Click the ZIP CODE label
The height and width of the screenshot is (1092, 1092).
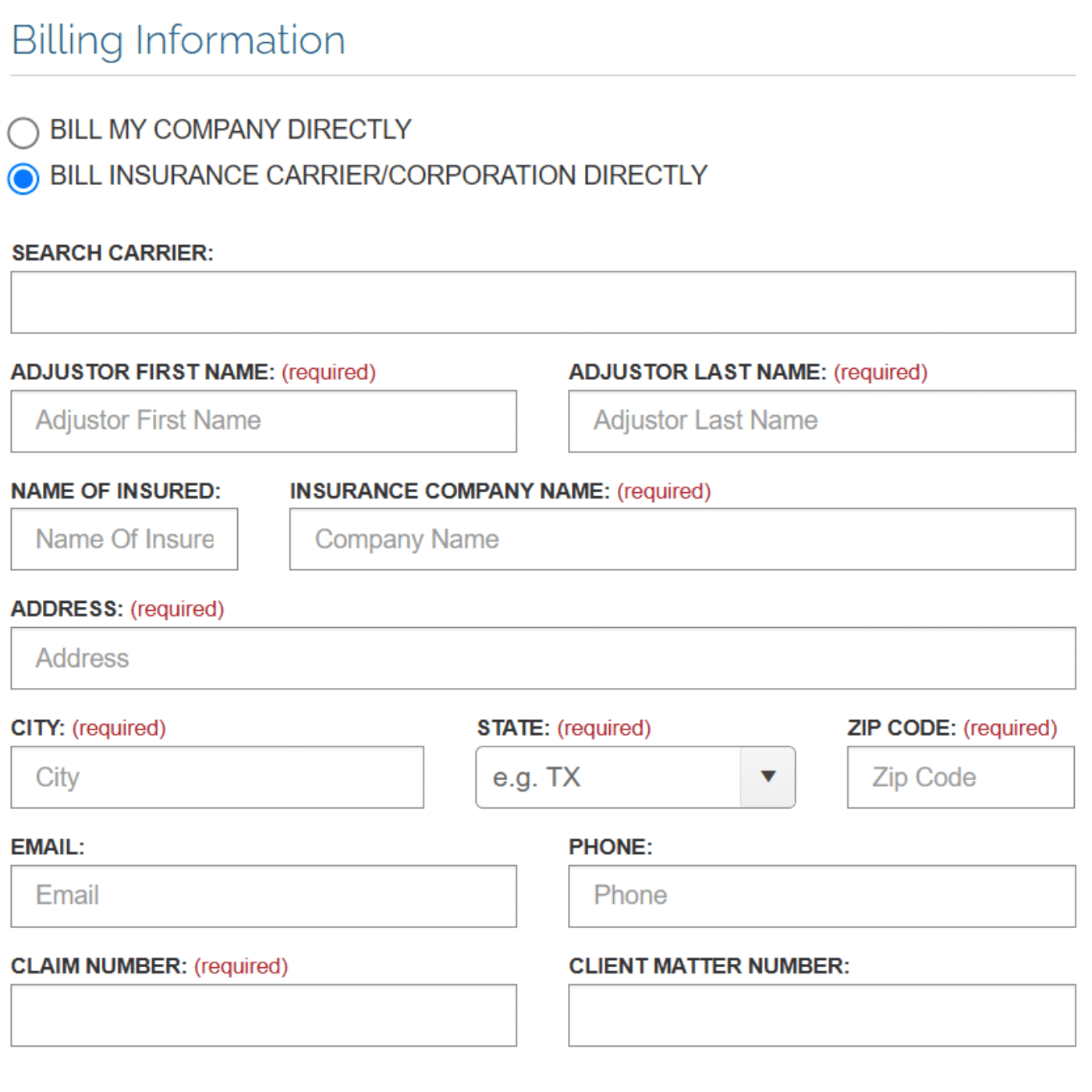tap(902, 729)
